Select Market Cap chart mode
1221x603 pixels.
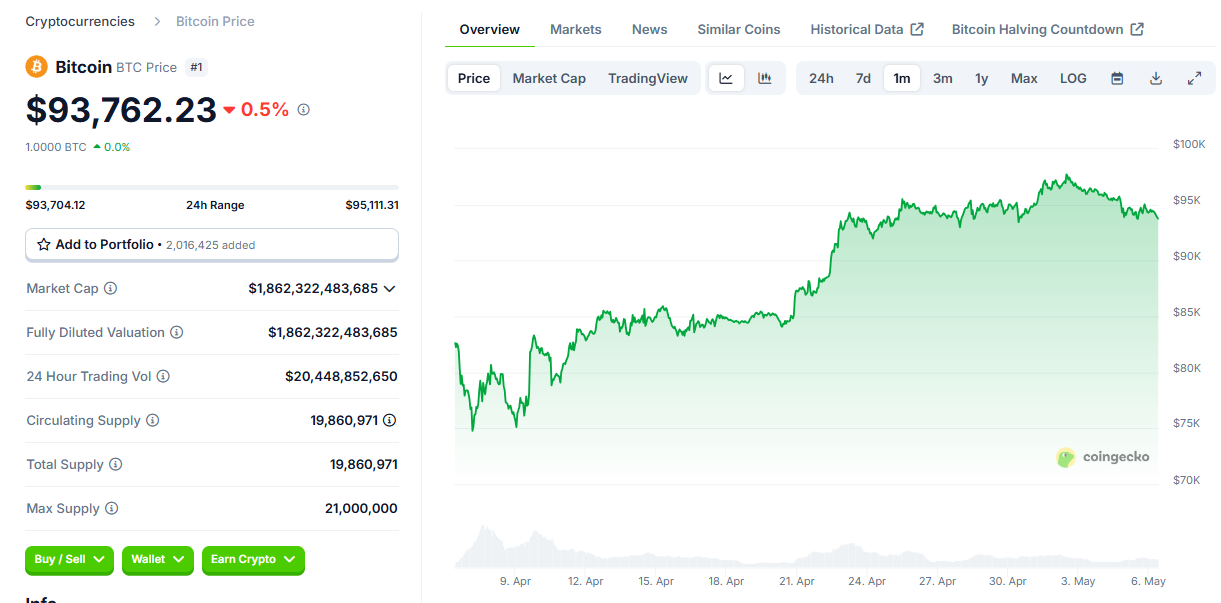point(549,78)
